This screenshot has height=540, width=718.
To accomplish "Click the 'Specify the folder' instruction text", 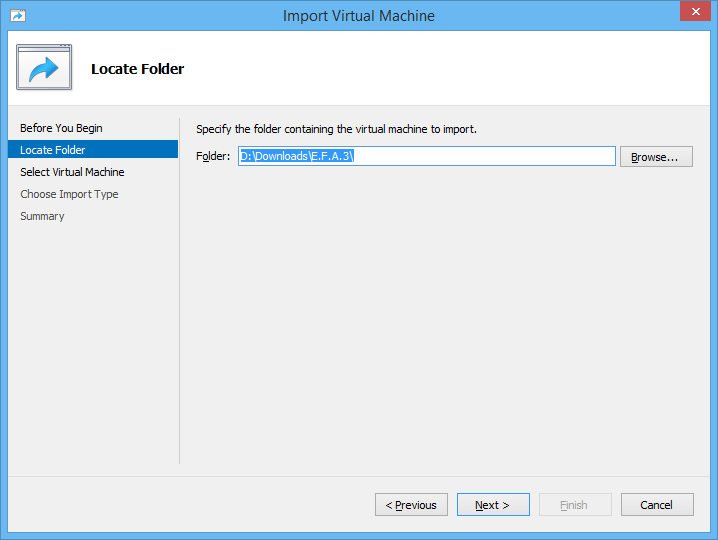I will click(336, 129).
